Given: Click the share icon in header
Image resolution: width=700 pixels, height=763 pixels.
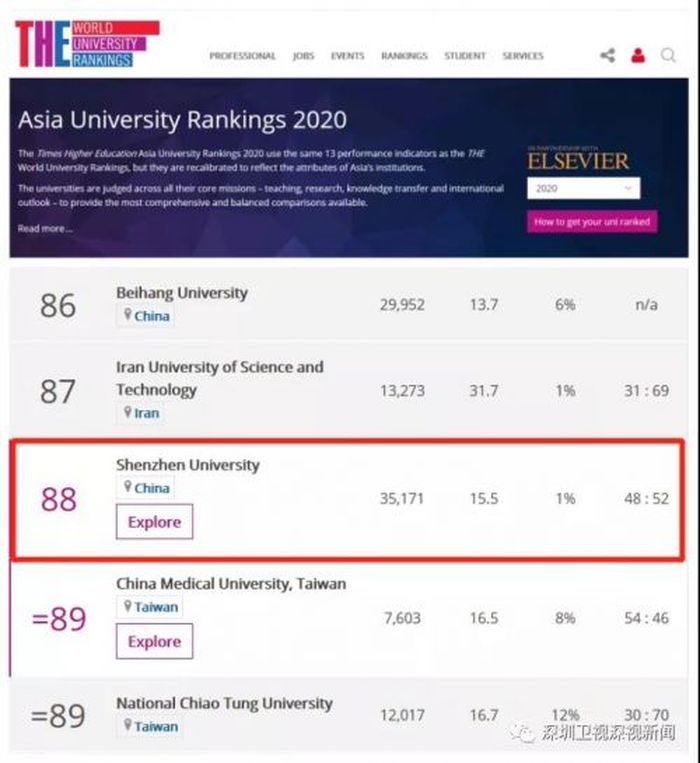Looking at the screenshot, I should (607, 56).
